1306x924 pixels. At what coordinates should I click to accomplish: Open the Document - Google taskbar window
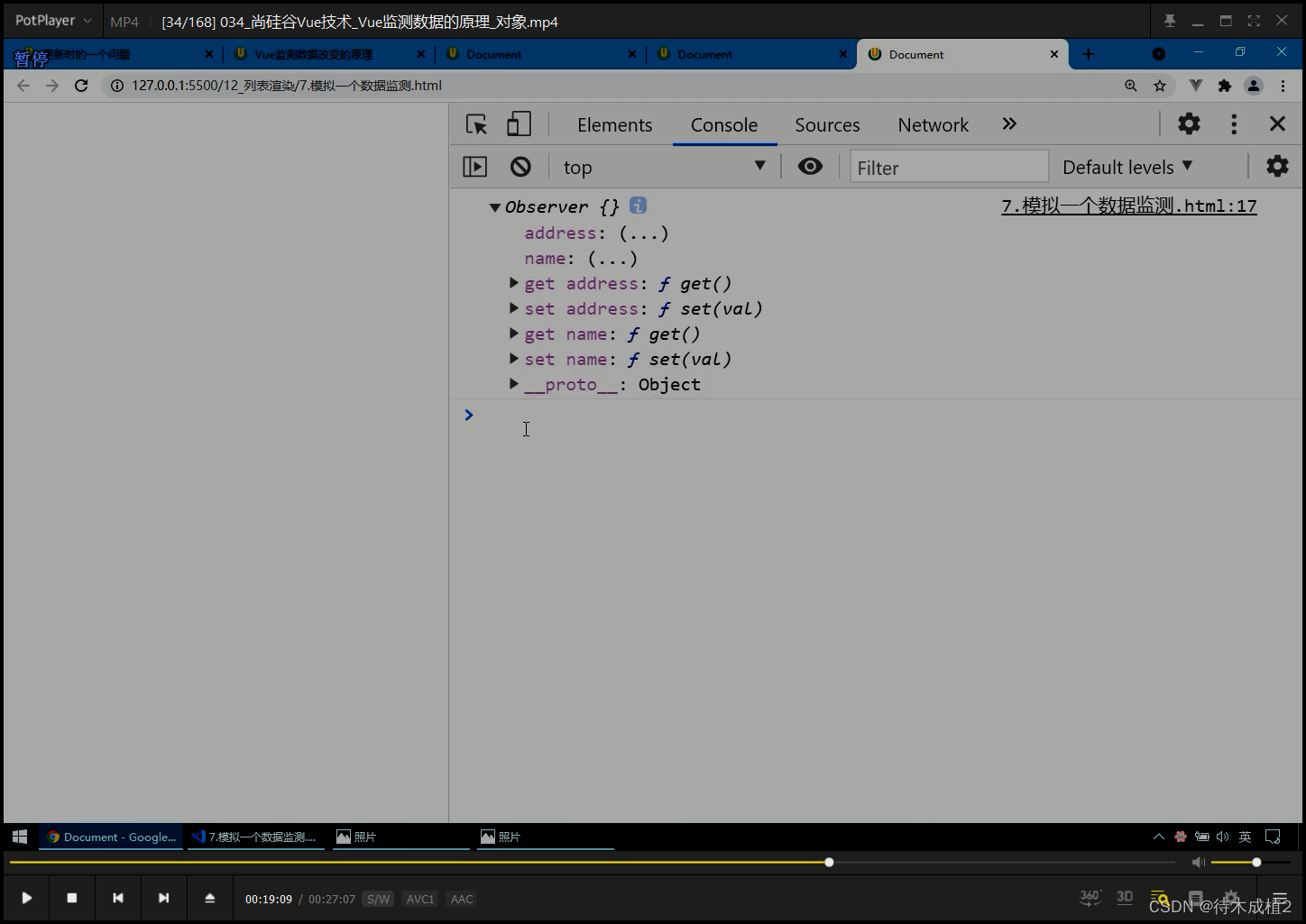[x=111, y=837]
